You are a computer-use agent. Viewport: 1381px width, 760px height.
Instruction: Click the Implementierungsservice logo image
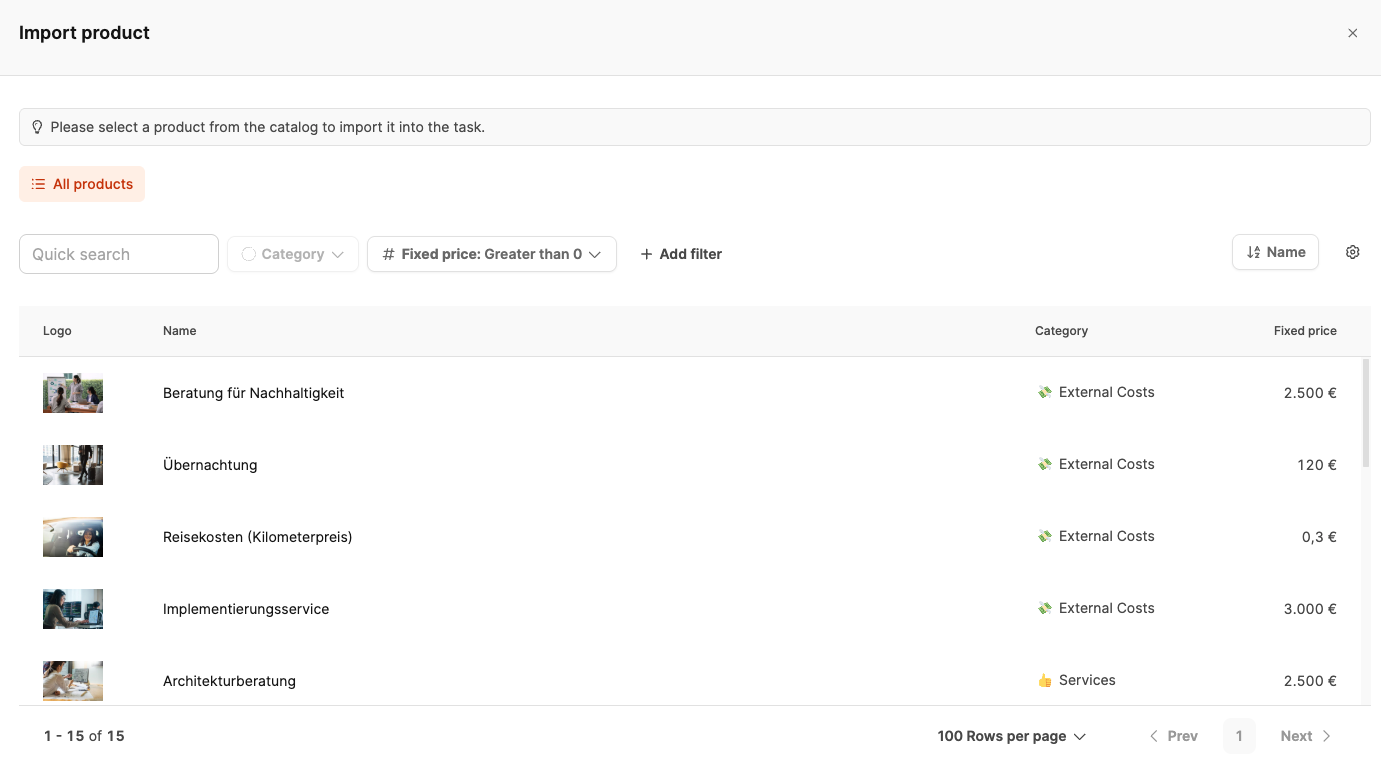click(73, 609)
